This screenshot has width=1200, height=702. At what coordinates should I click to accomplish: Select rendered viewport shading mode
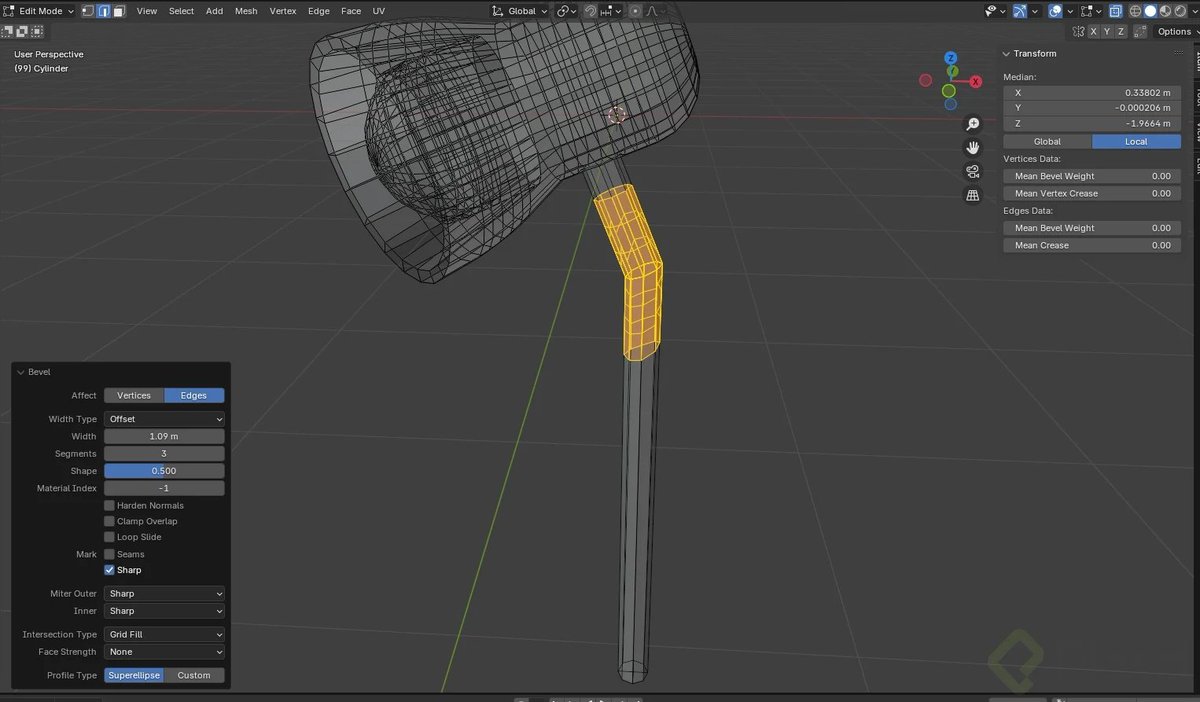[1180, 11]
